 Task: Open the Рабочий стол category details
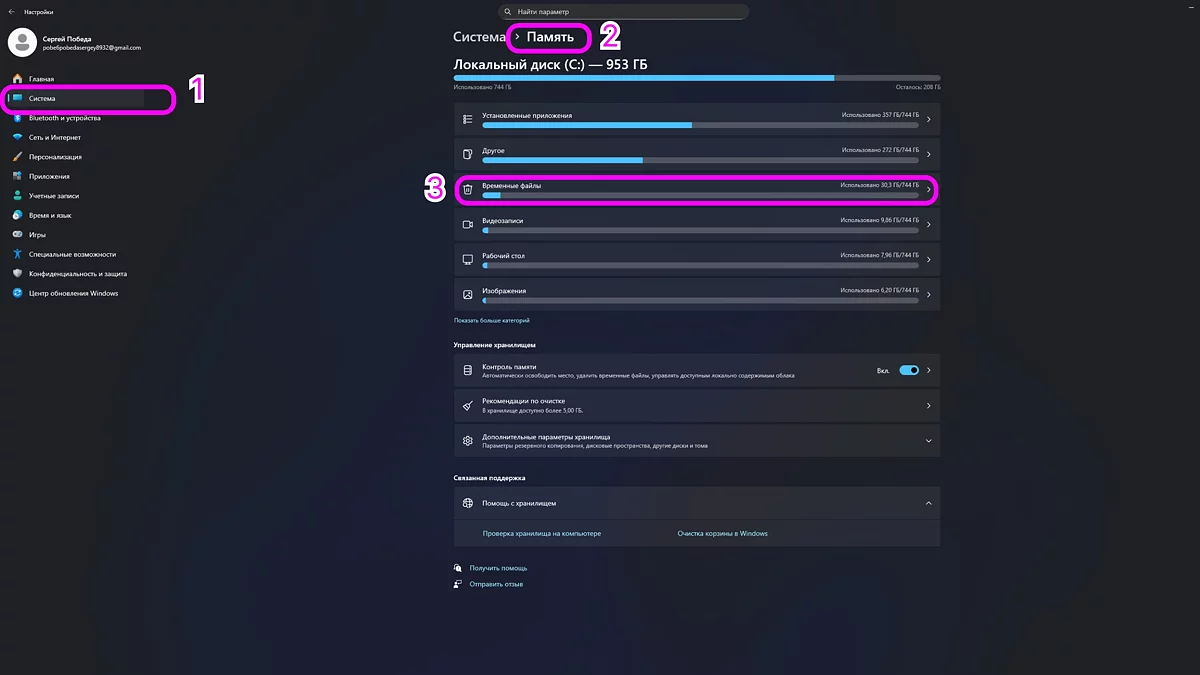pyautogui.click(x=697, y=259)
